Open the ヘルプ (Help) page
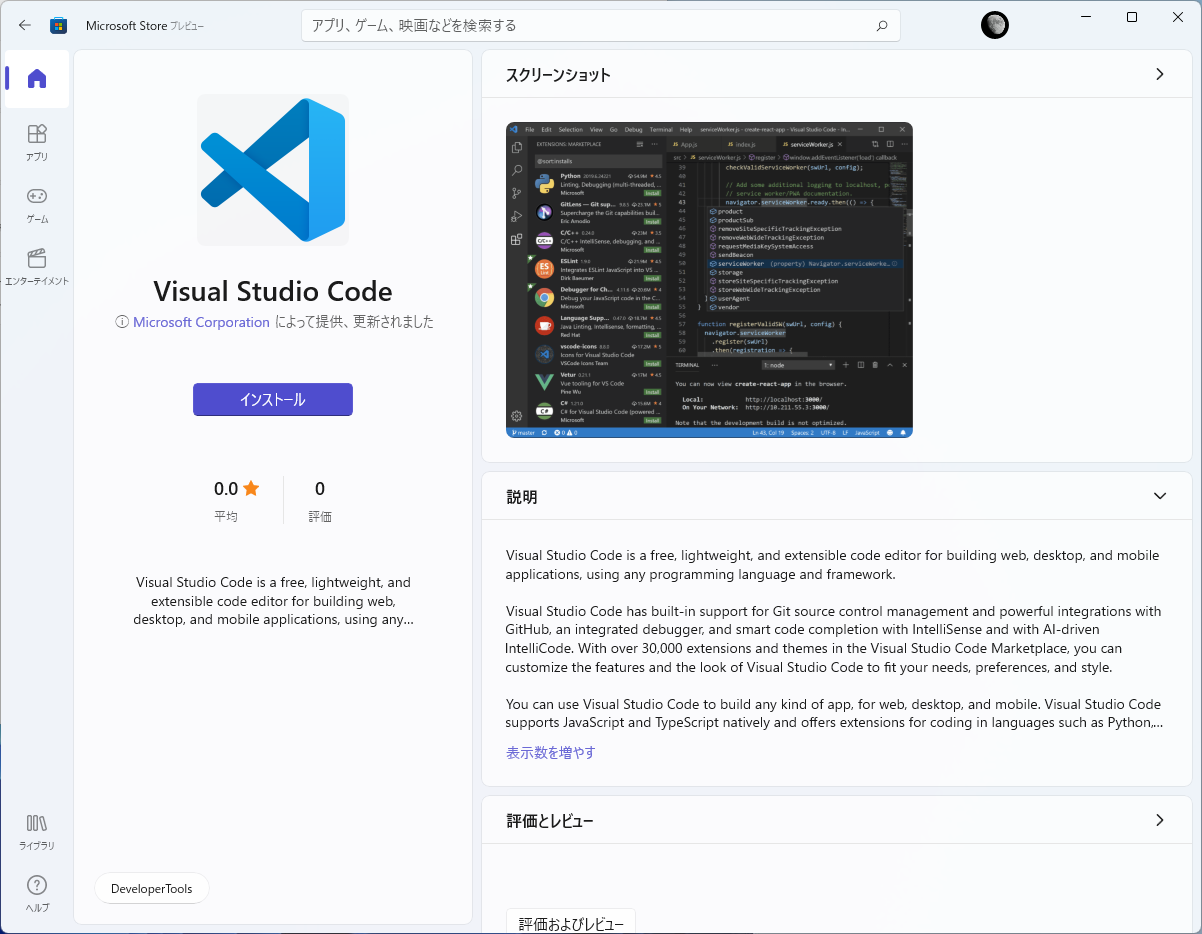 pyautogui.click(x=37, y=893)
